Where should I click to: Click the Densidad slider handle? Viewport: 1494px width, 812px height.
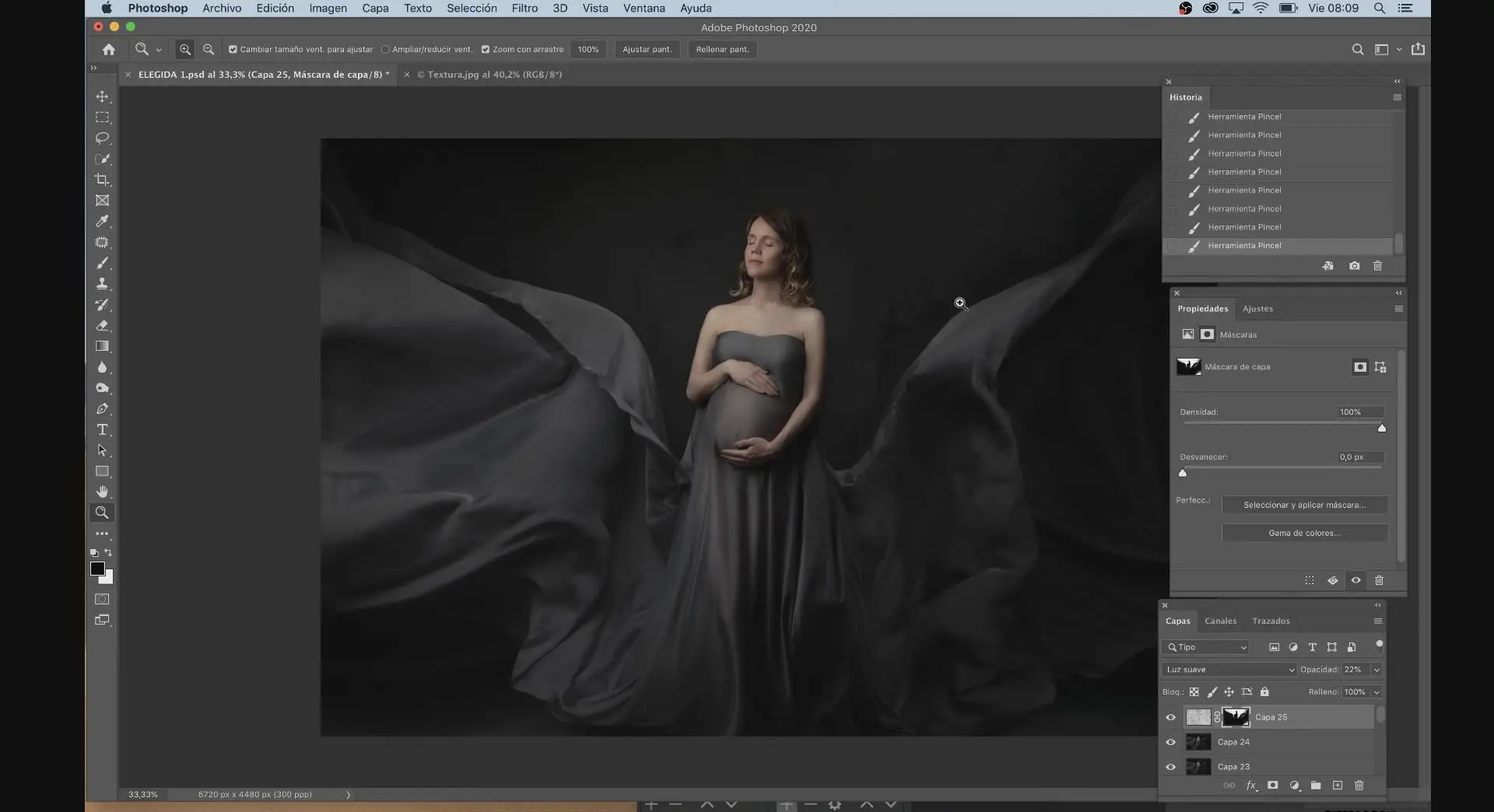(x=1382, y=428)
